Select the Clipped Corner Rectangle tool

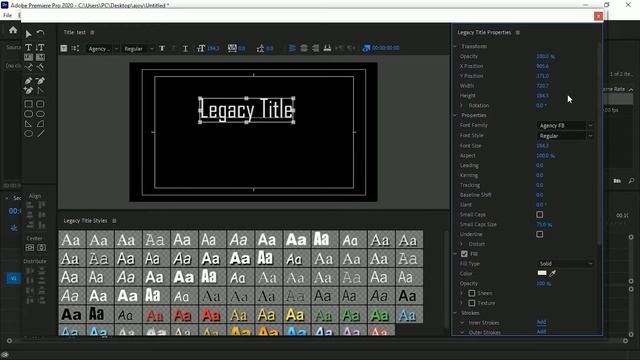click(28, 114)
